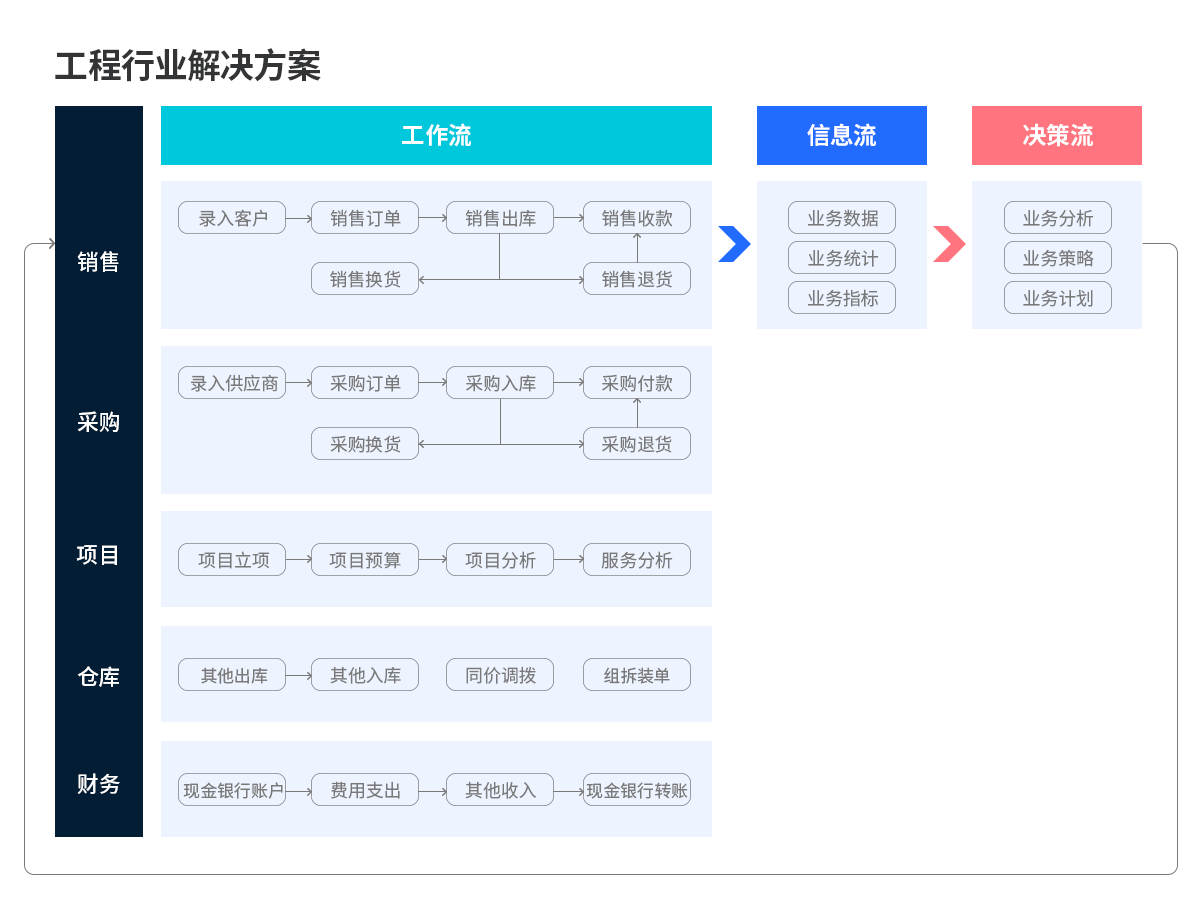This screenshot has height=911, width=1200.
Task: Click the 采购付款 node
Action: coord(637,383)
